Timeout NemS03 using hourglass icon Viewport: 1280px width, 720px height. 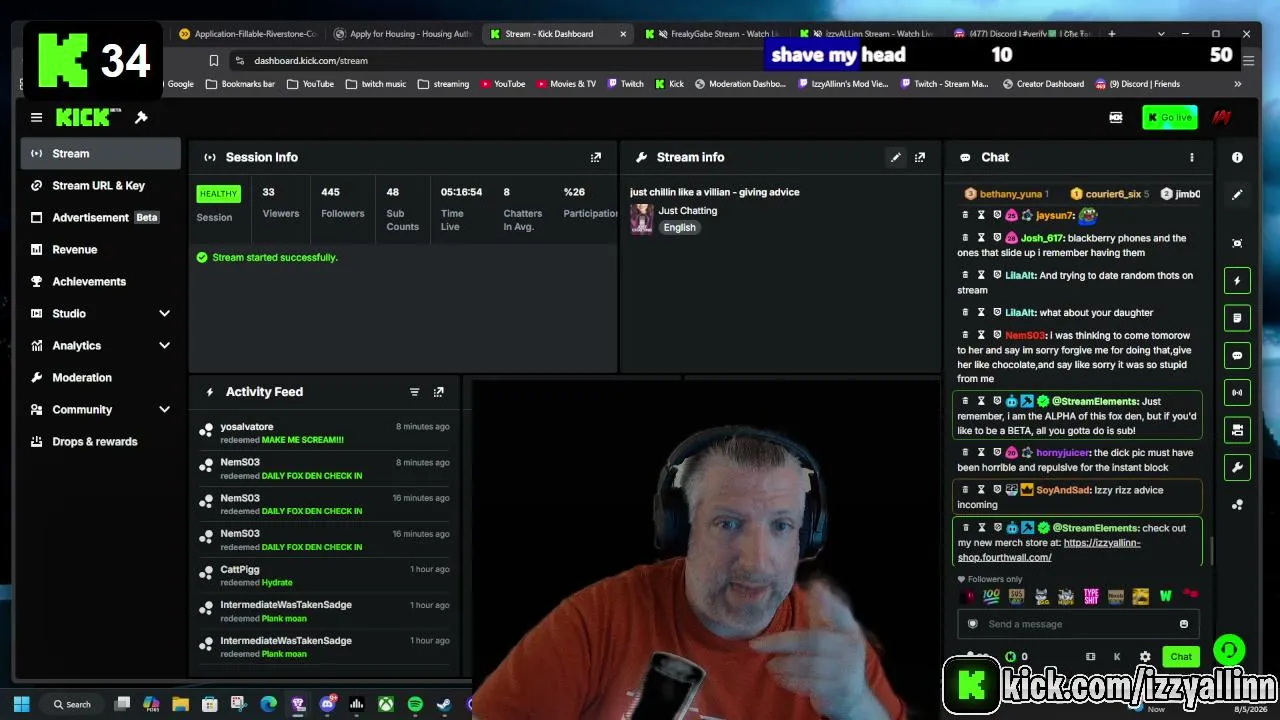981,335
